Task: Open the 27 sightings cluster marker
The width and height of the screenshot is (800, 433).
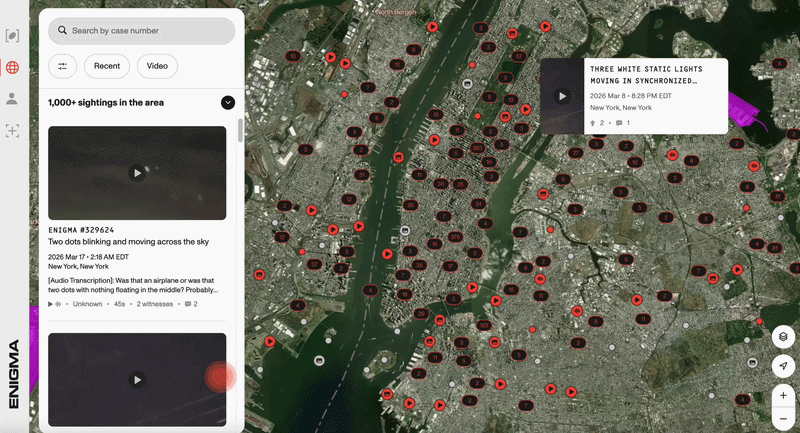Action: pyautogui.click(x=576, y=153)
